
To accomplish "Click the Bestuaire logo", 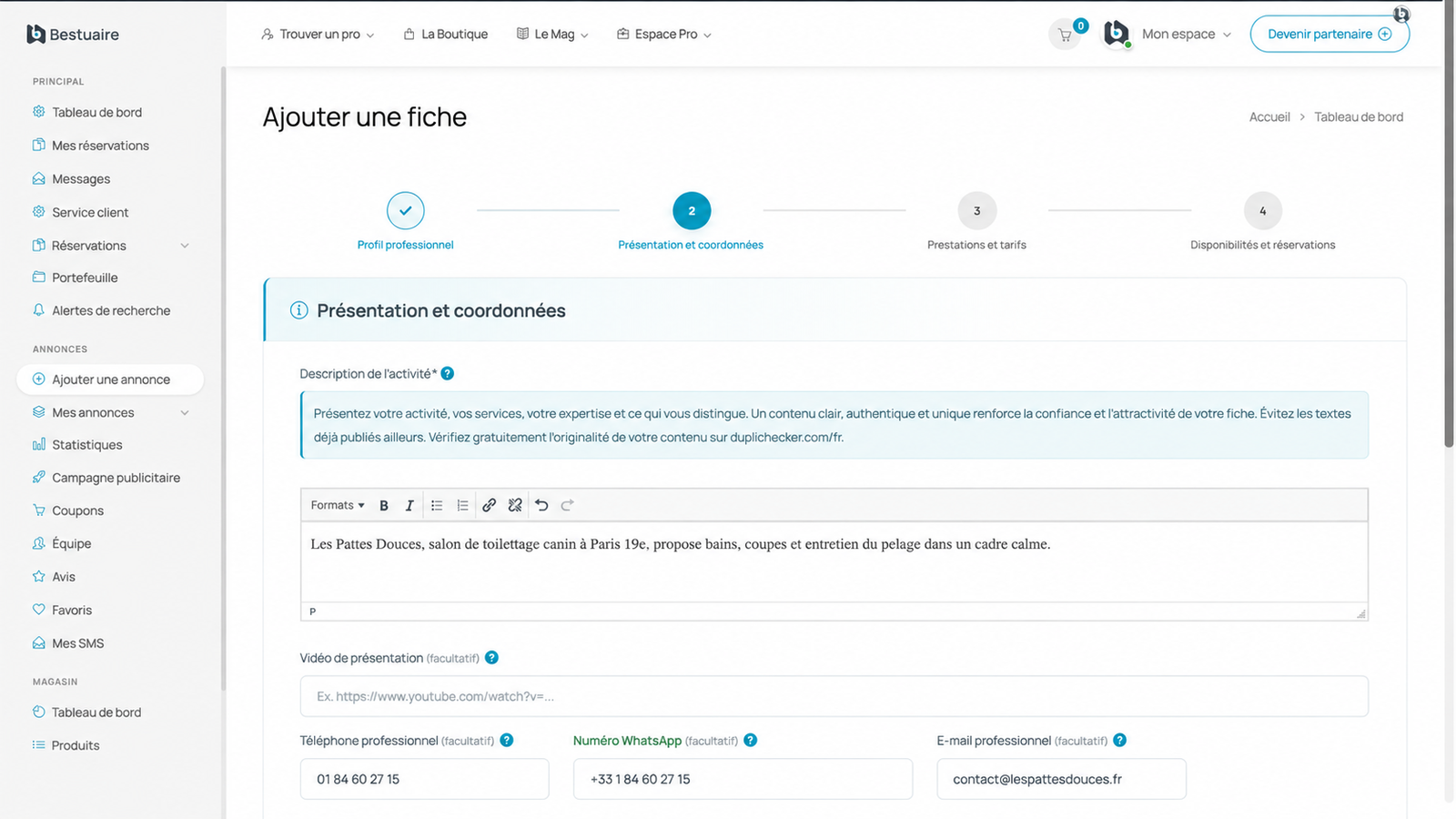I will 73,35.
